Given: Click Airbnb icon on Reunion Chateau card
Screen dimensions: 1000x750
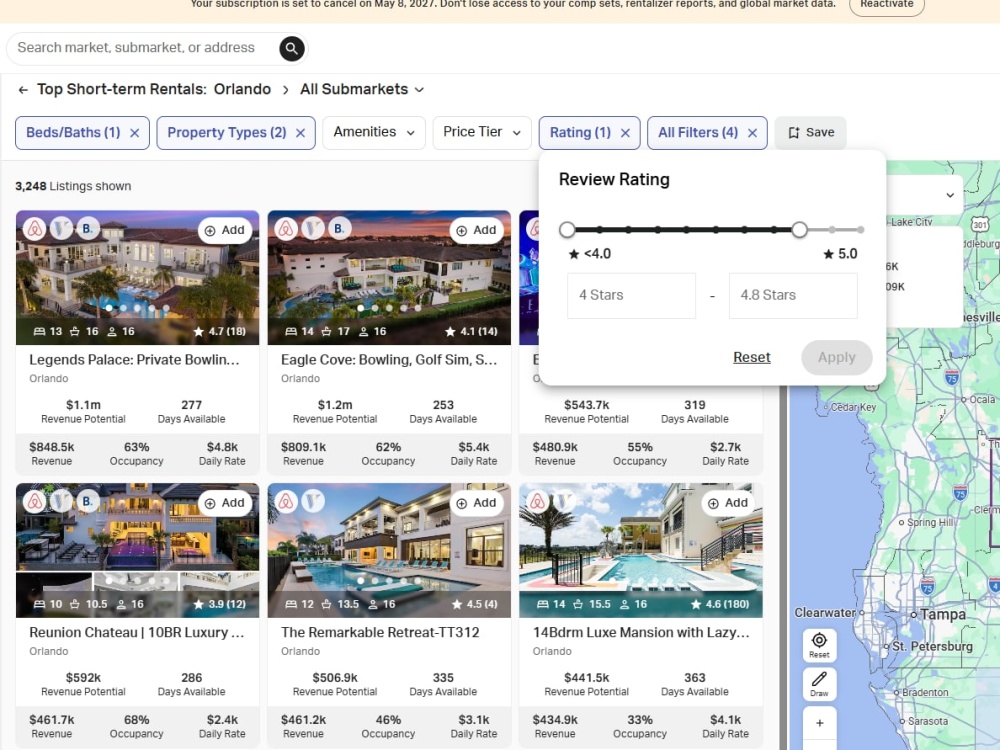Looking at the screenshot, I should [x=34, y=501].
